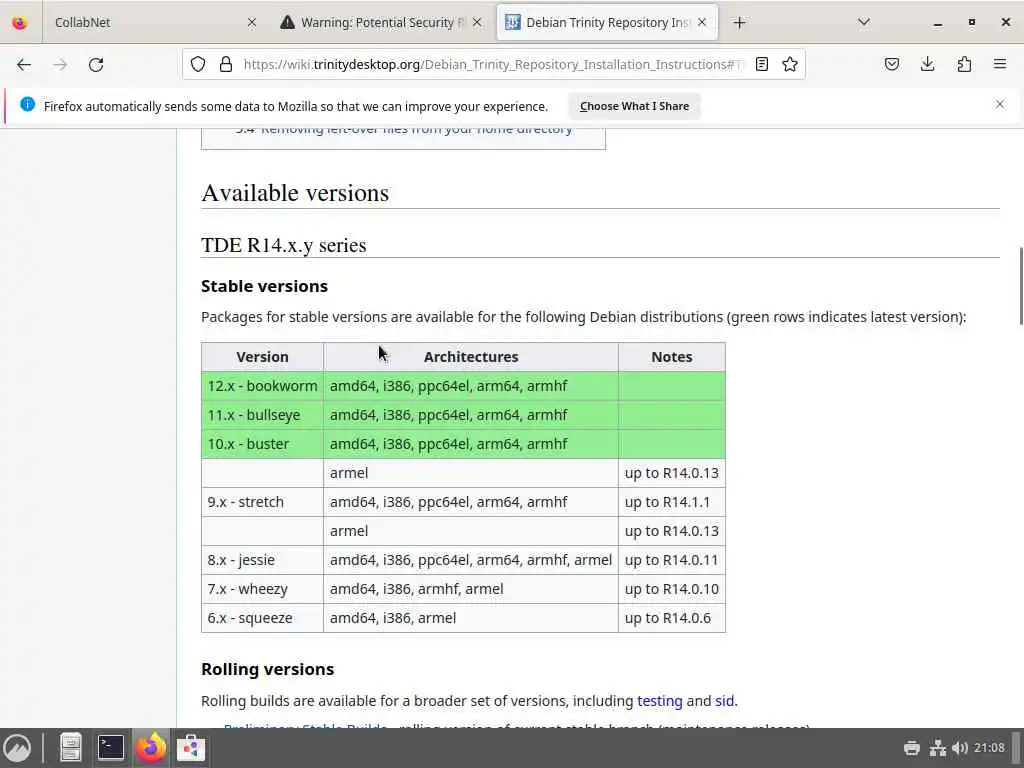Open a new tab with plus button
Image resolution: width=1024 pixels, height=768 pixels.
pyautogui.click(x=739, y=23)
